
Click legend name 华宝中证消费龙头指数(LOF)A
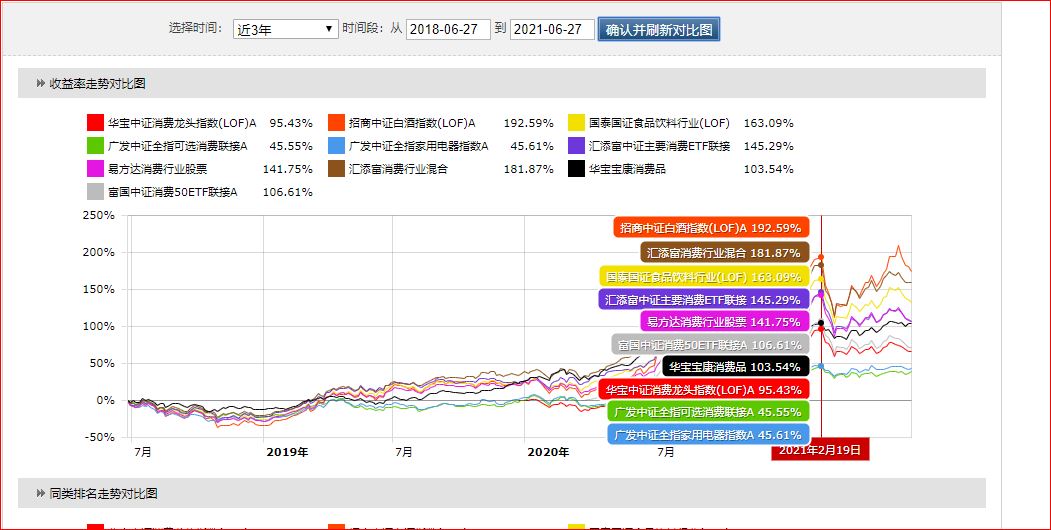tap(182, 123)
